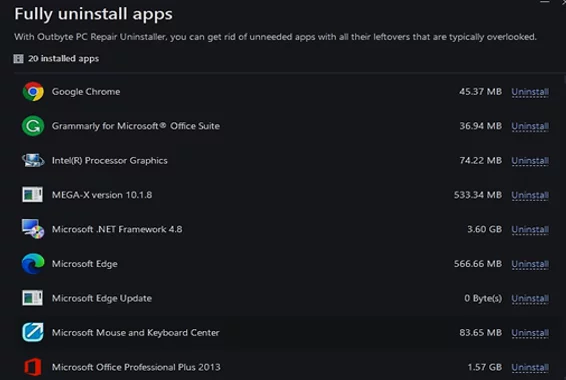Click the 83.65 MB size value
The height and width of the screenshot is (380, 566).
(480, 332)
